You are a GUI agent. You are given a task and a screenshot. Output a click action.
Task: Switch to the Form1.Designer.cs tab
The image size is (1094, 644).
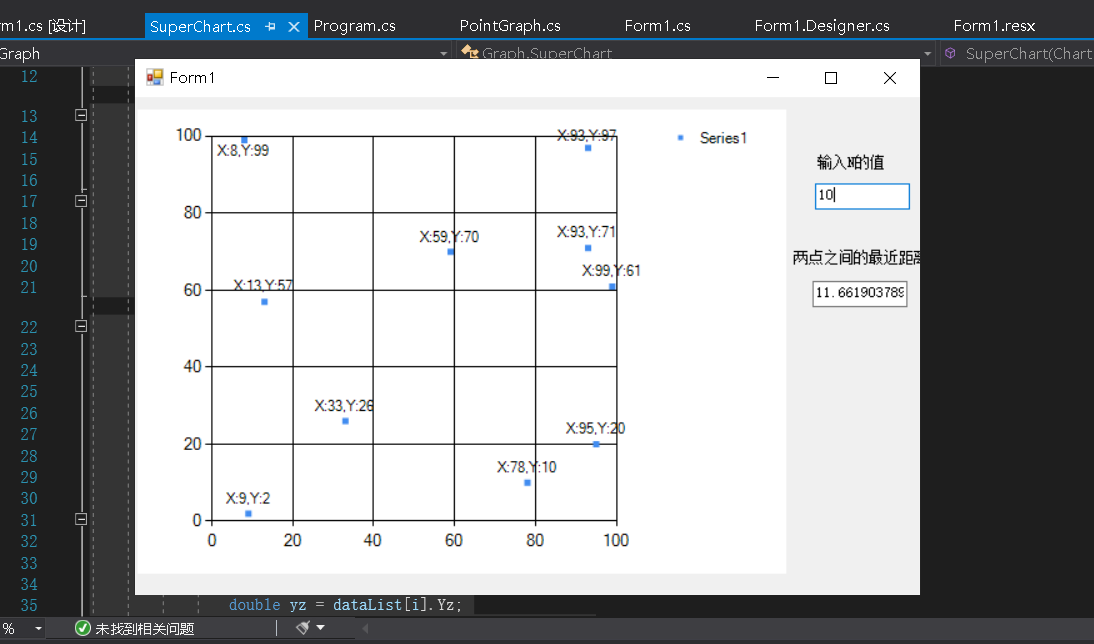(822, 25)
